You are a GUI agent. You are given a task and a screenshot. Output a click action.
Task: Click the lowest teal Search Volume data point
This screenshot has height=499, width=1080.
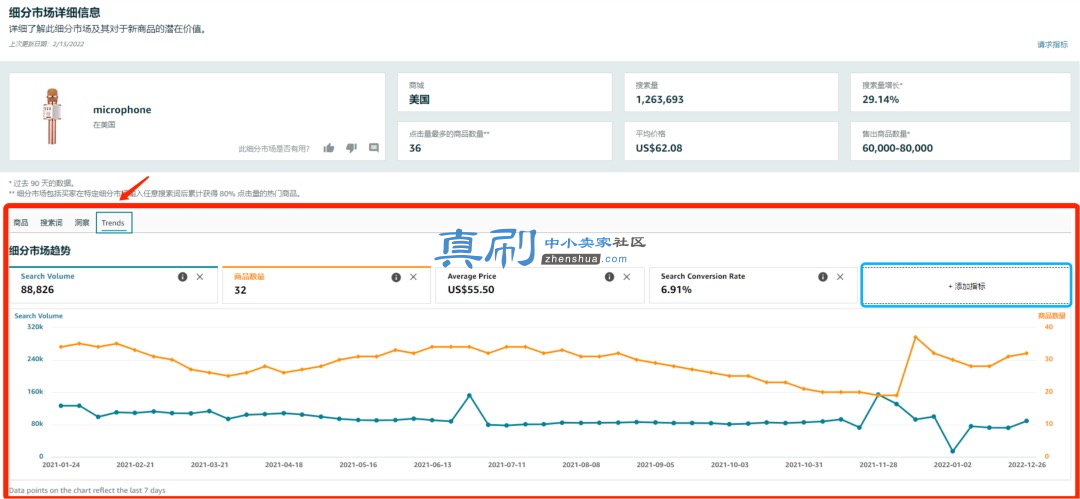click(x=953, y=451)
